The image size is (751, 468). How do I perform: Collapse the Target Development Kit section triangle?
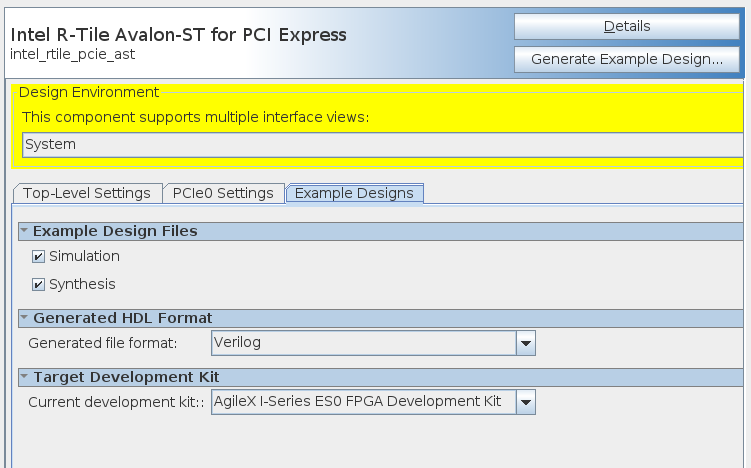pyautogui.click(x=24, y=377)
